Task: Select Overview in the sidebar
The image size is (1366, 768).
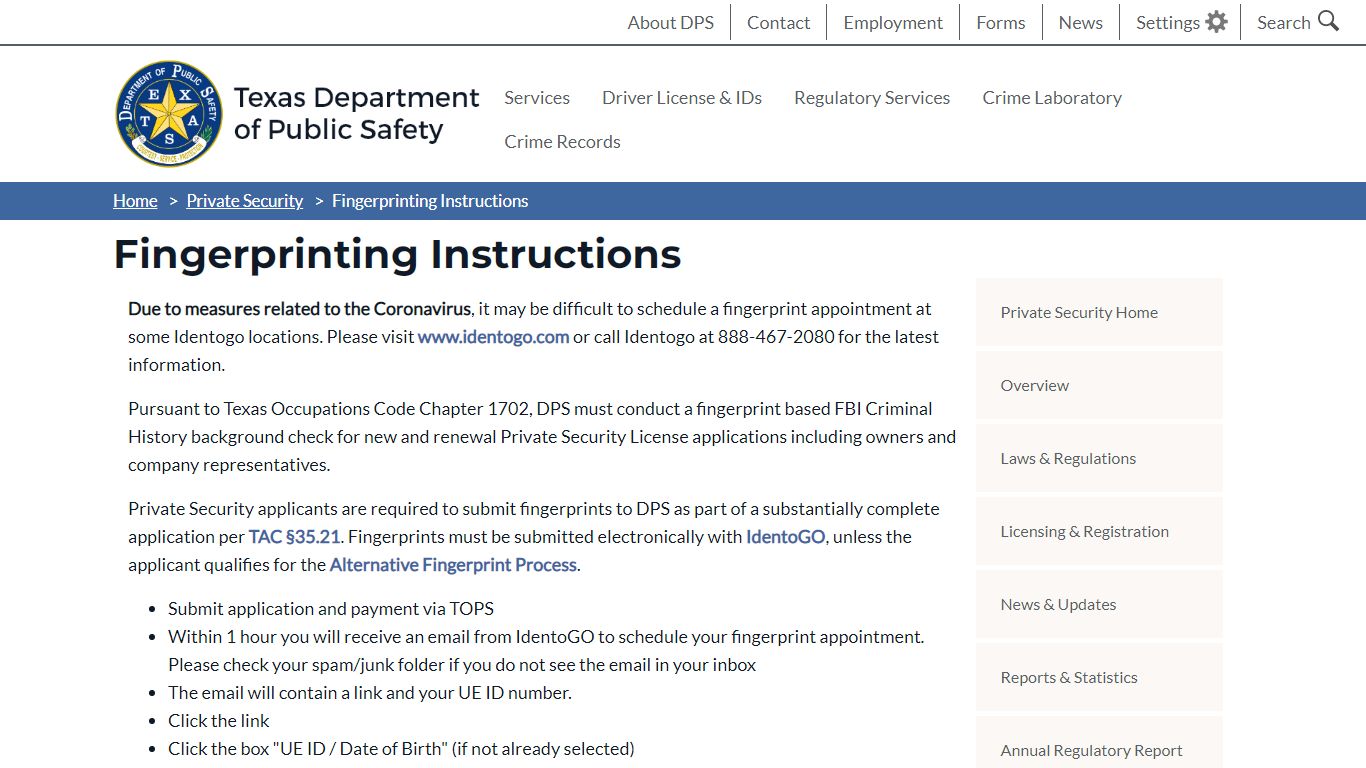Action: 1099,385
